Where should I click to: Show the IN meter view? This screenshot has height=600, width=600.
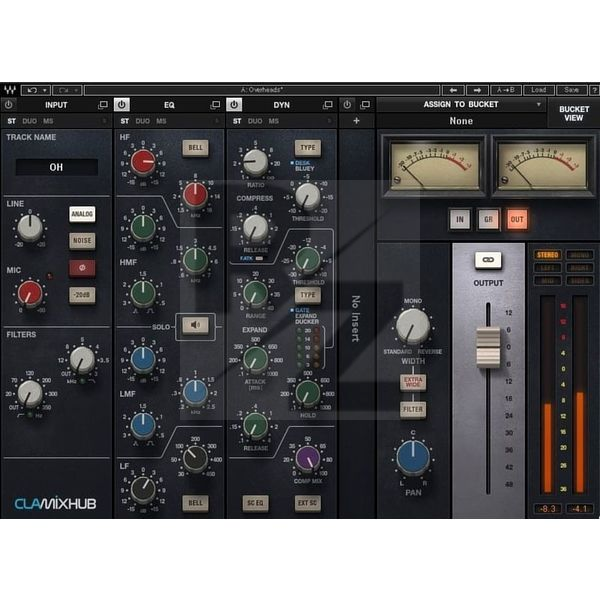(x=459, y=219)
